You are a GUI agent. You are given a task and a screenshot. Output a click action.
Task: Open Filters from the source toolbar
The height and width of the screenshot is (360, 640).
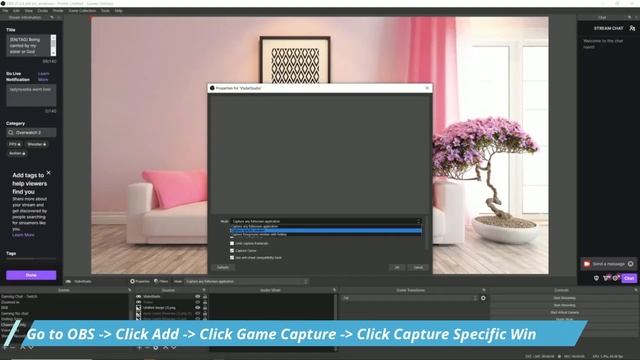point(161,281)
